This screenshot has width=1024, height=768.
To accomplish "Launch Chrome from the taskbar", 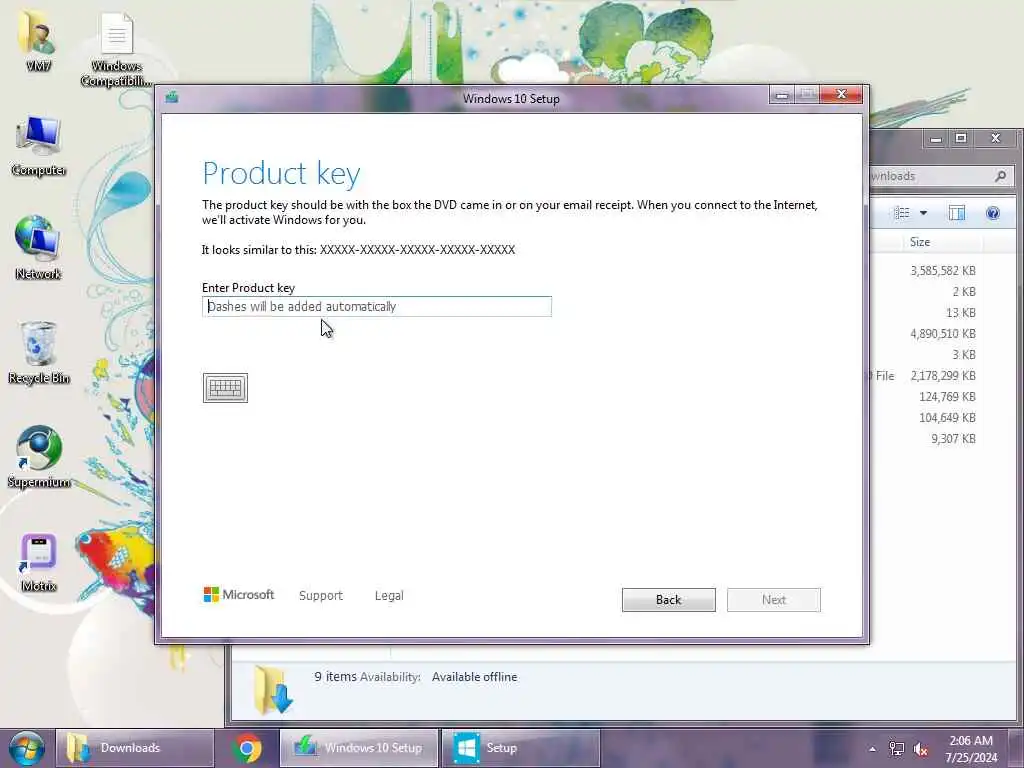I will click(247, 748).
